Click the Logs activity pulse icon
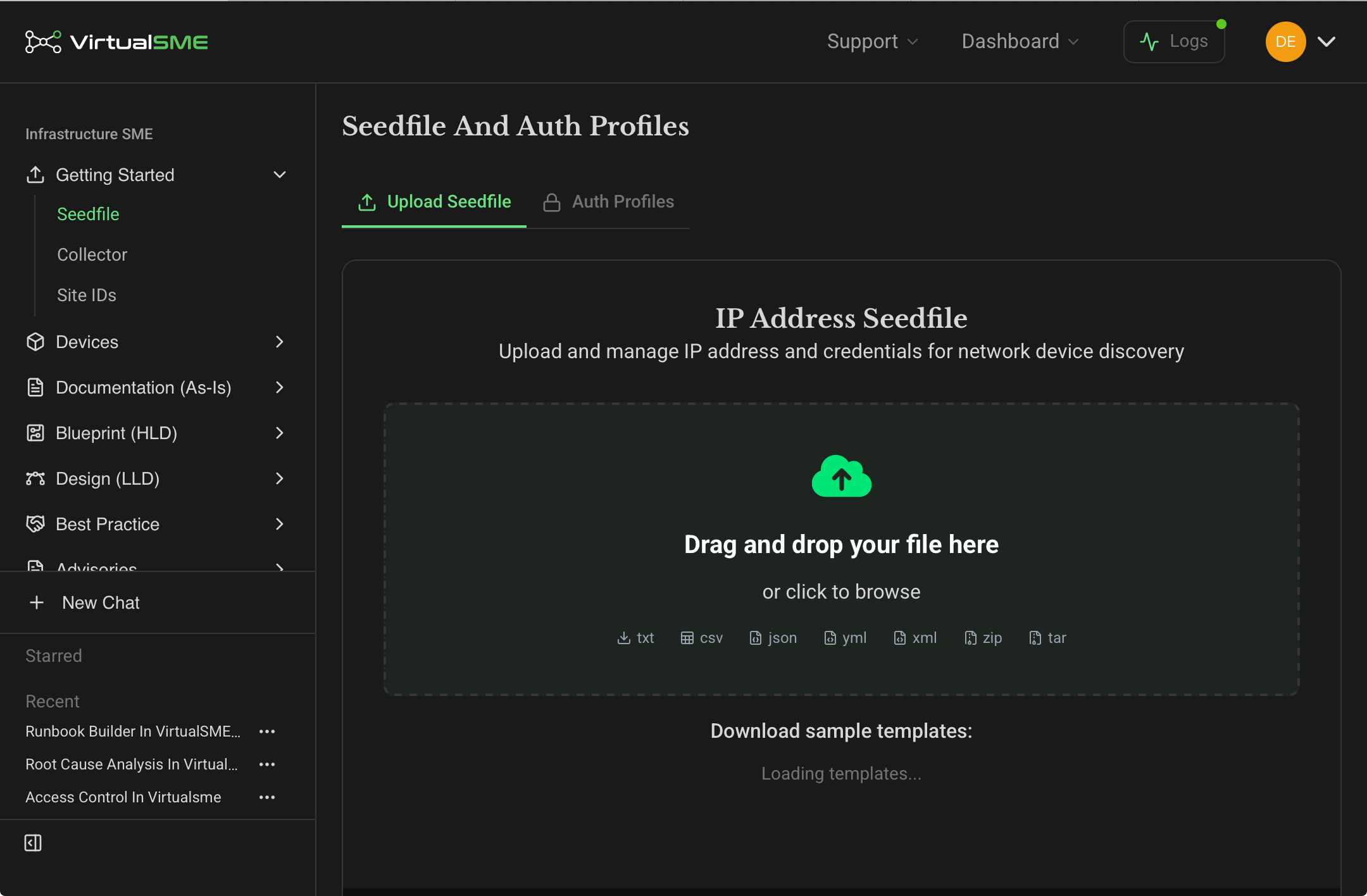 [1149, 42]
